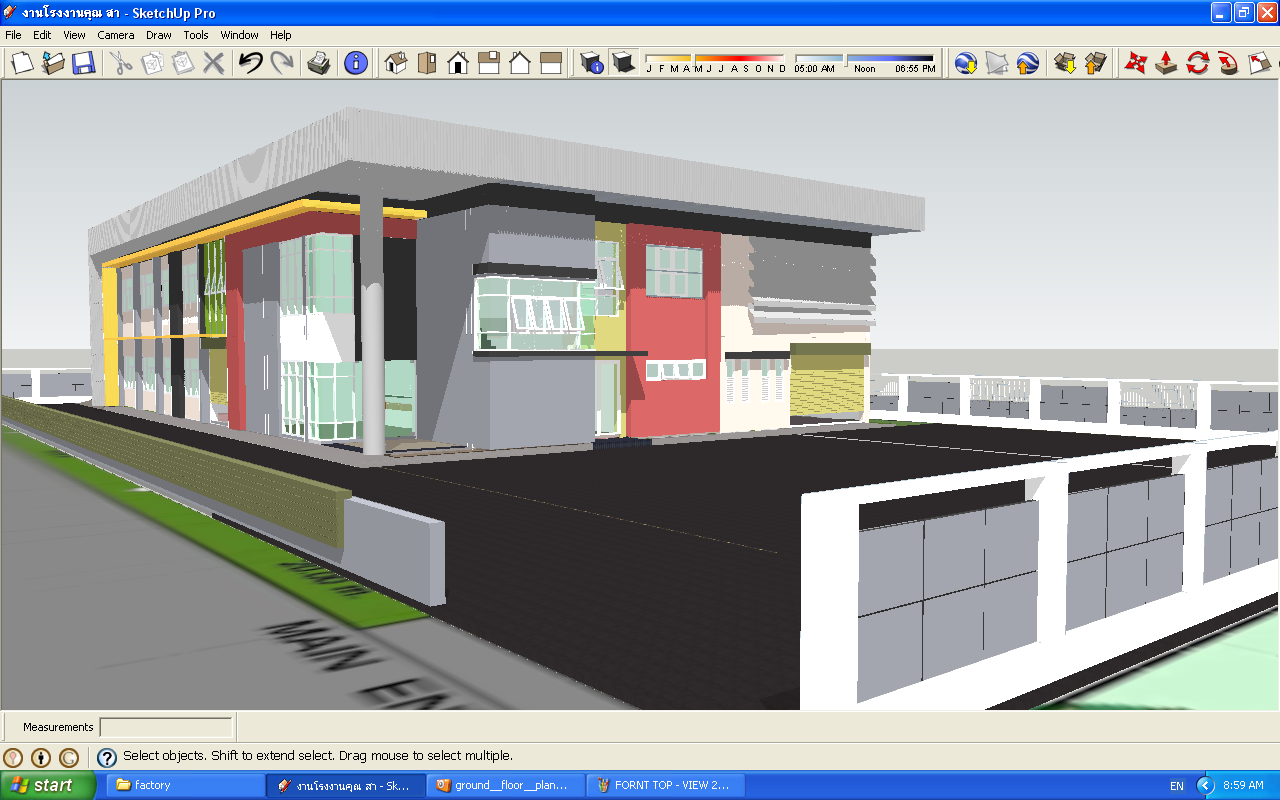Viewport: 1280px width, 800px height.
Task: Print the model with the printer icon
Action: (318, 63)
